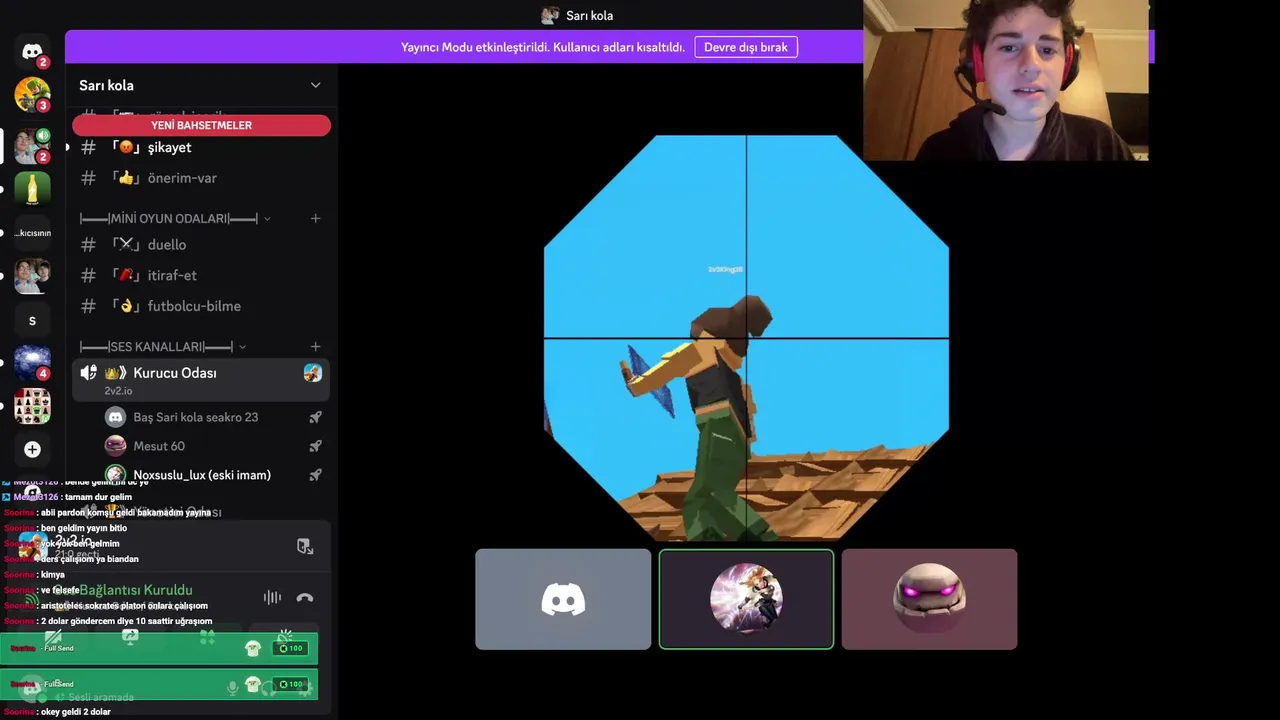Open server icon showing green speaker badge
This screenshot has height=720, width=1280.
(x=32, y=146)
